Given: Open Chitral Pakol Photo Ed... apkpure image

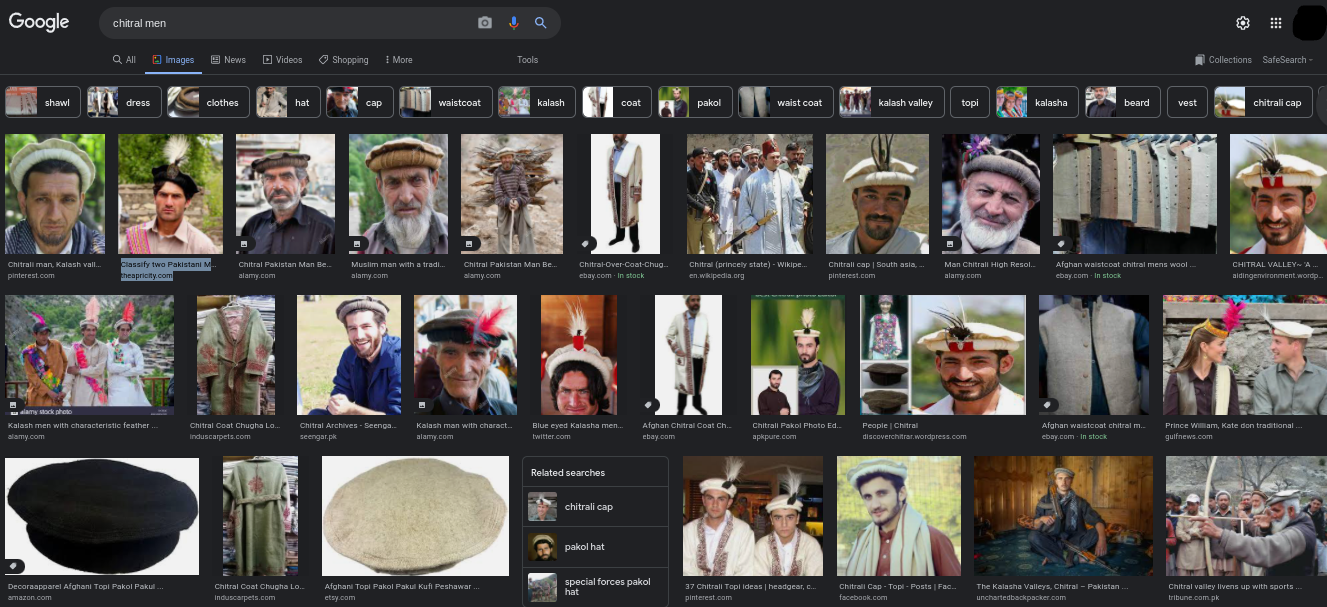Looking at the screenshot, I should coord(798,355).
